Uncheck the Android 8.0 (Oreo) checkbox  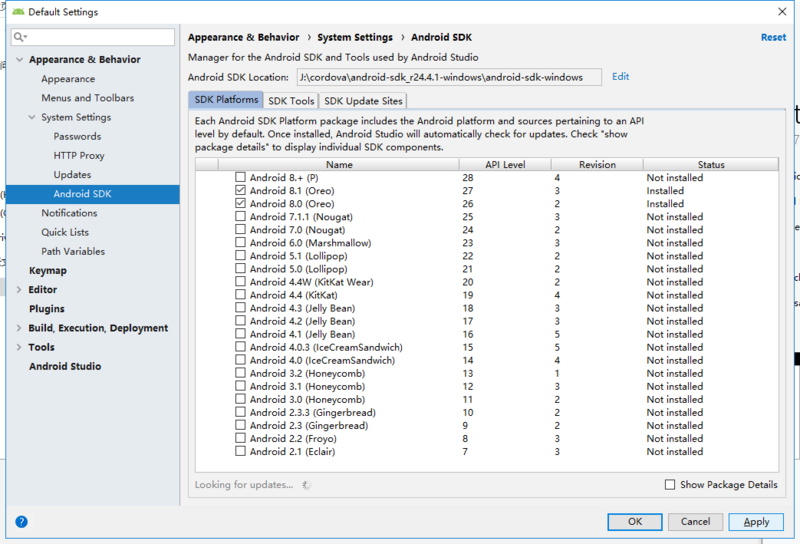tap(240, 203)
